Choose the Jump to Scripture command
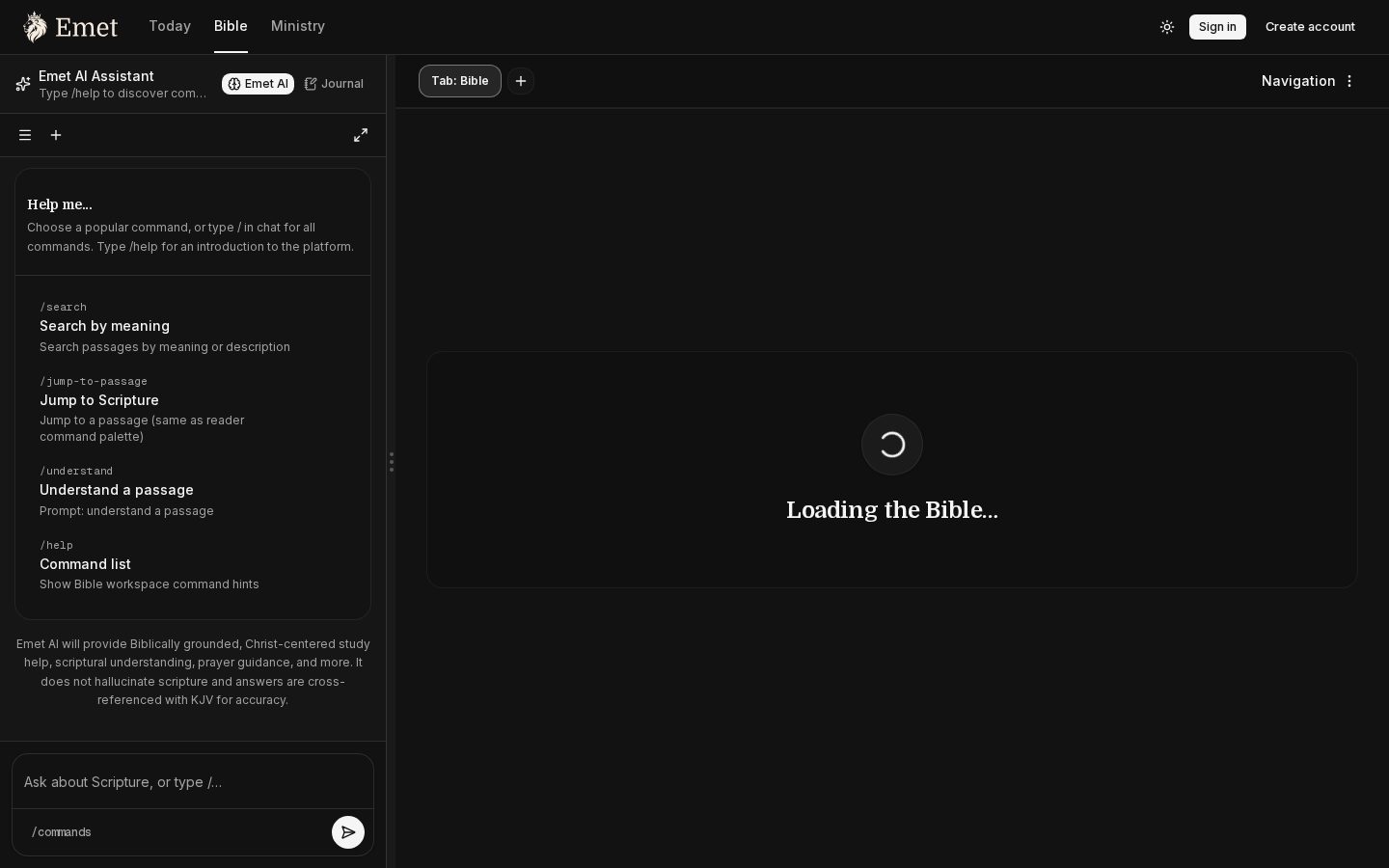Screen dimensions: 1389x868 tap(193, 409)
